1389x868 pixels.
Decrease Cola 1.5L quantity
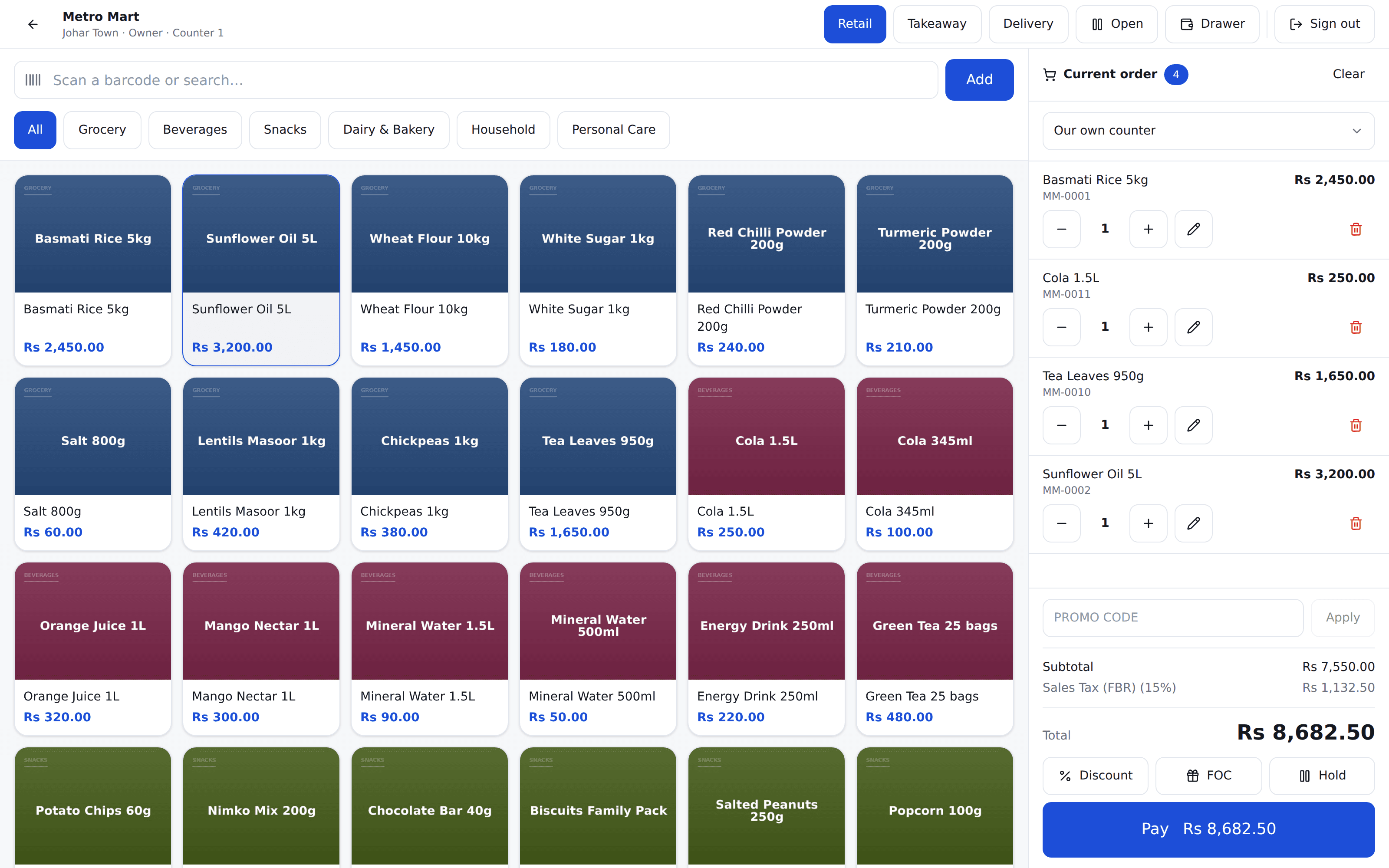click(1061, 327)
